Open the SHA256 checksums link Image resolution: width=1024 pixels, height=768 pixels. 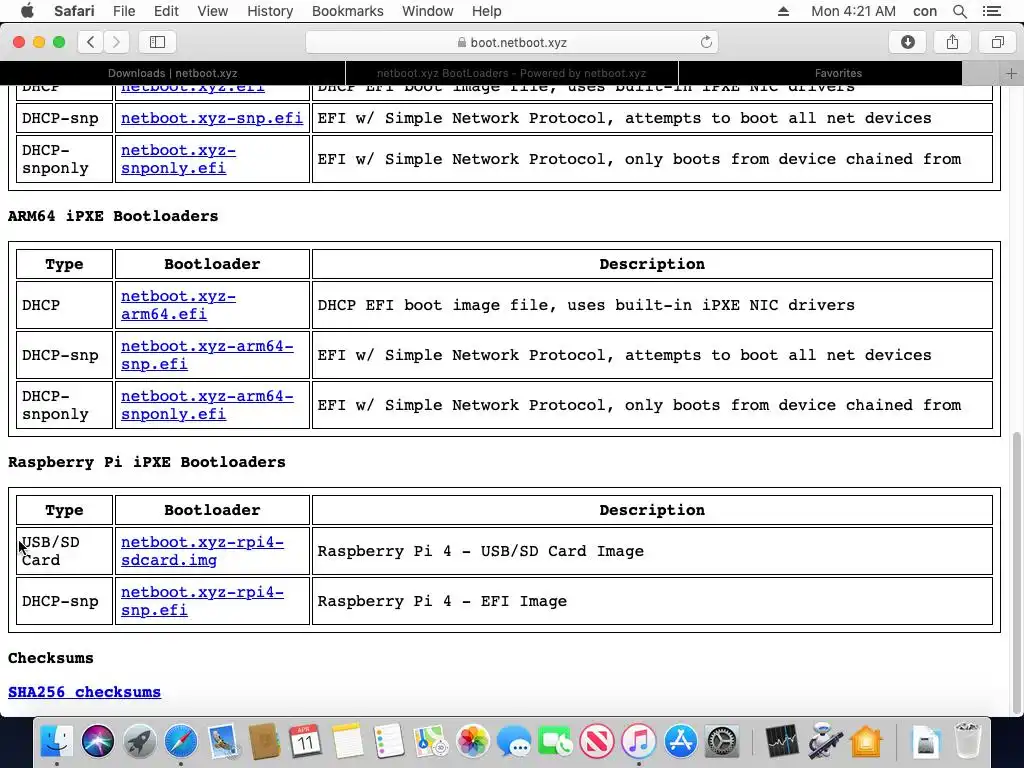[x=84, y=692]
